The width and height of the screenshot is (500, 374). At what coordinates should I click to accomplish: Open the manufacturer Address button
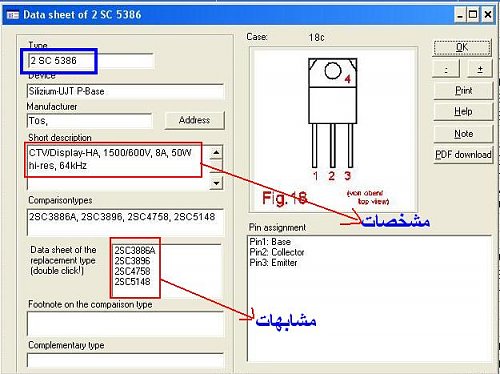coord(194,120)
